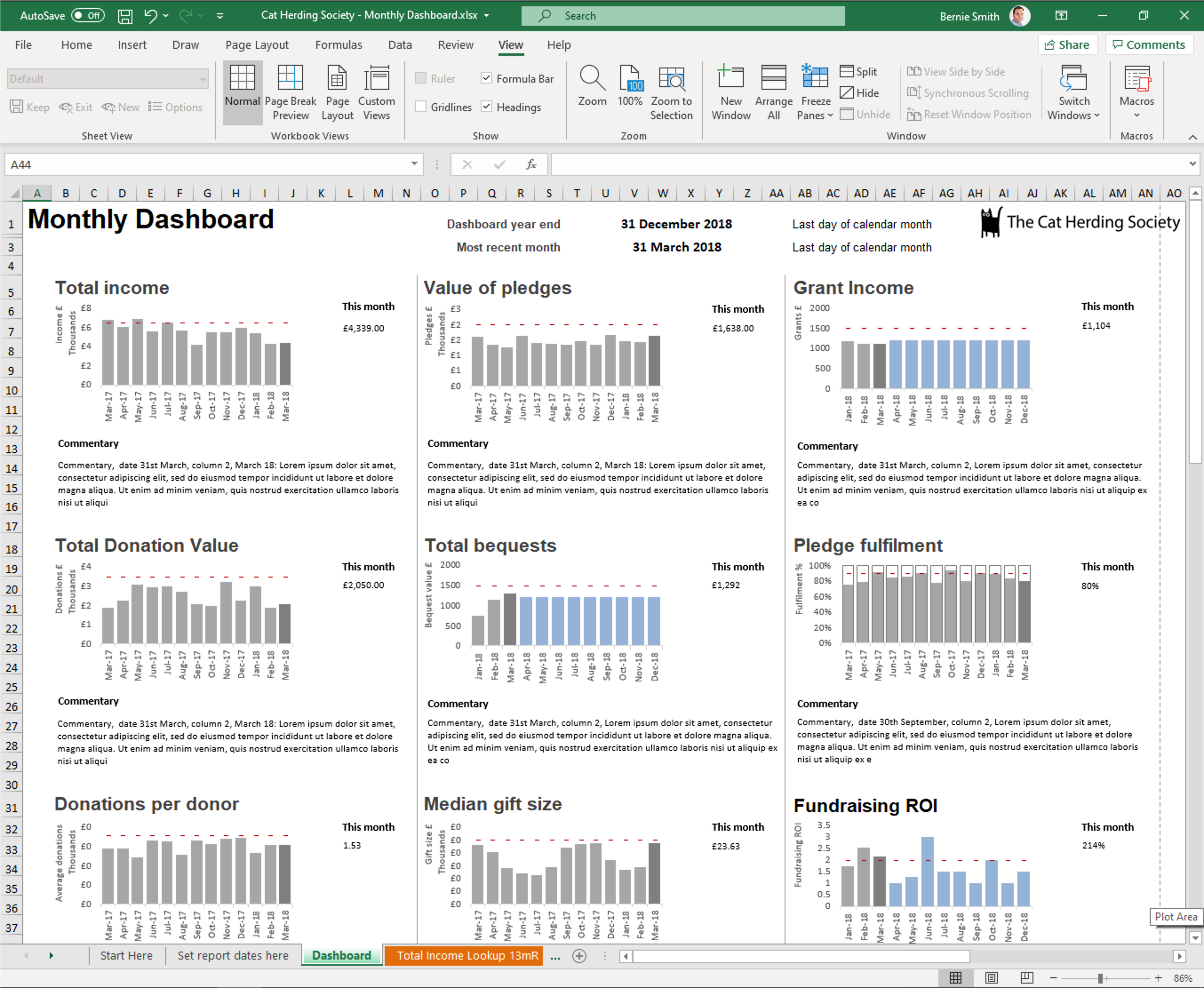Select Normal view icon in status bar
The height and width of the screenshot is (988, 1204).
pos(955,978)
